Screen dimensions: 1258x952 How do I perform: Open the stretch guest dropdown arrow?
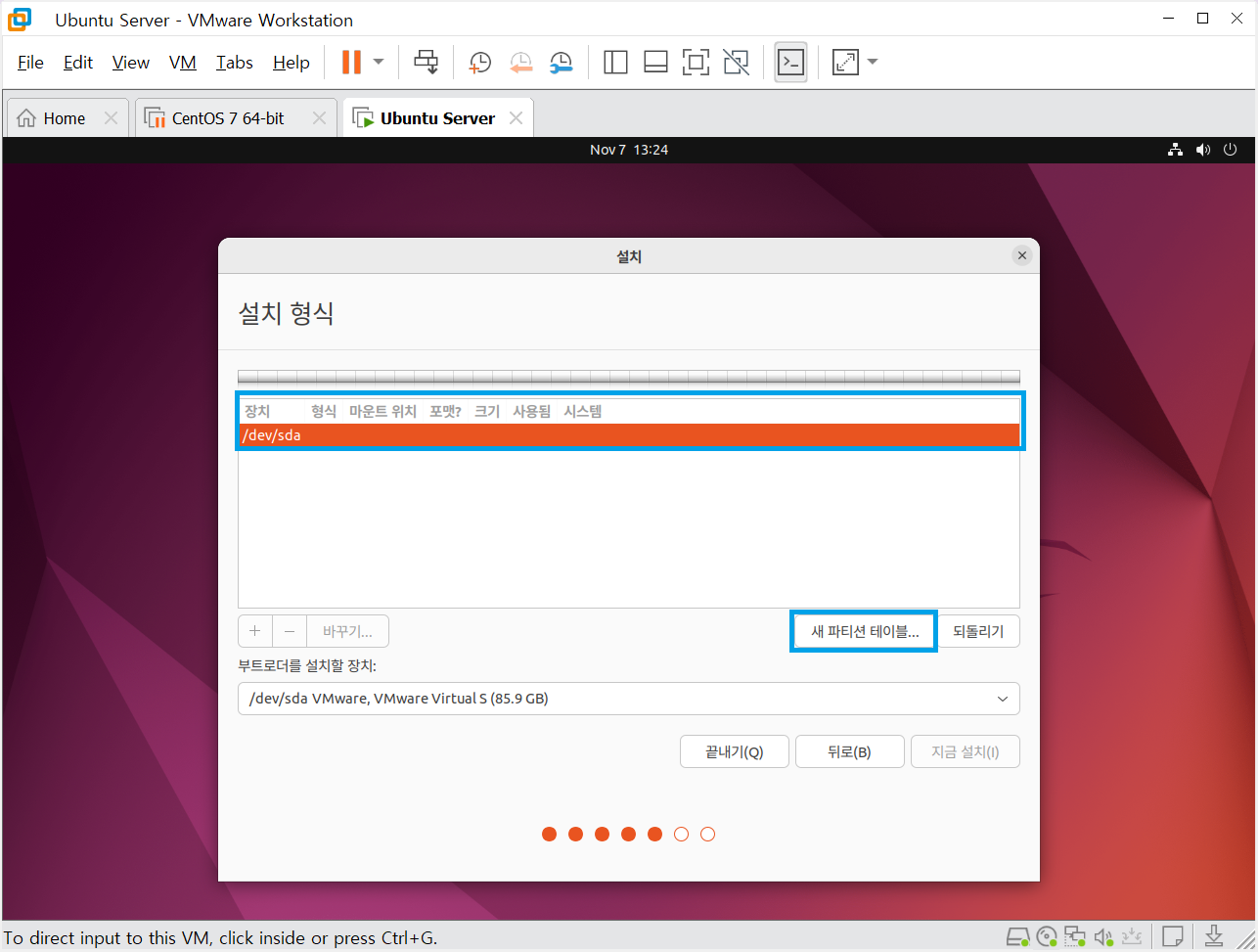point(873,63)
